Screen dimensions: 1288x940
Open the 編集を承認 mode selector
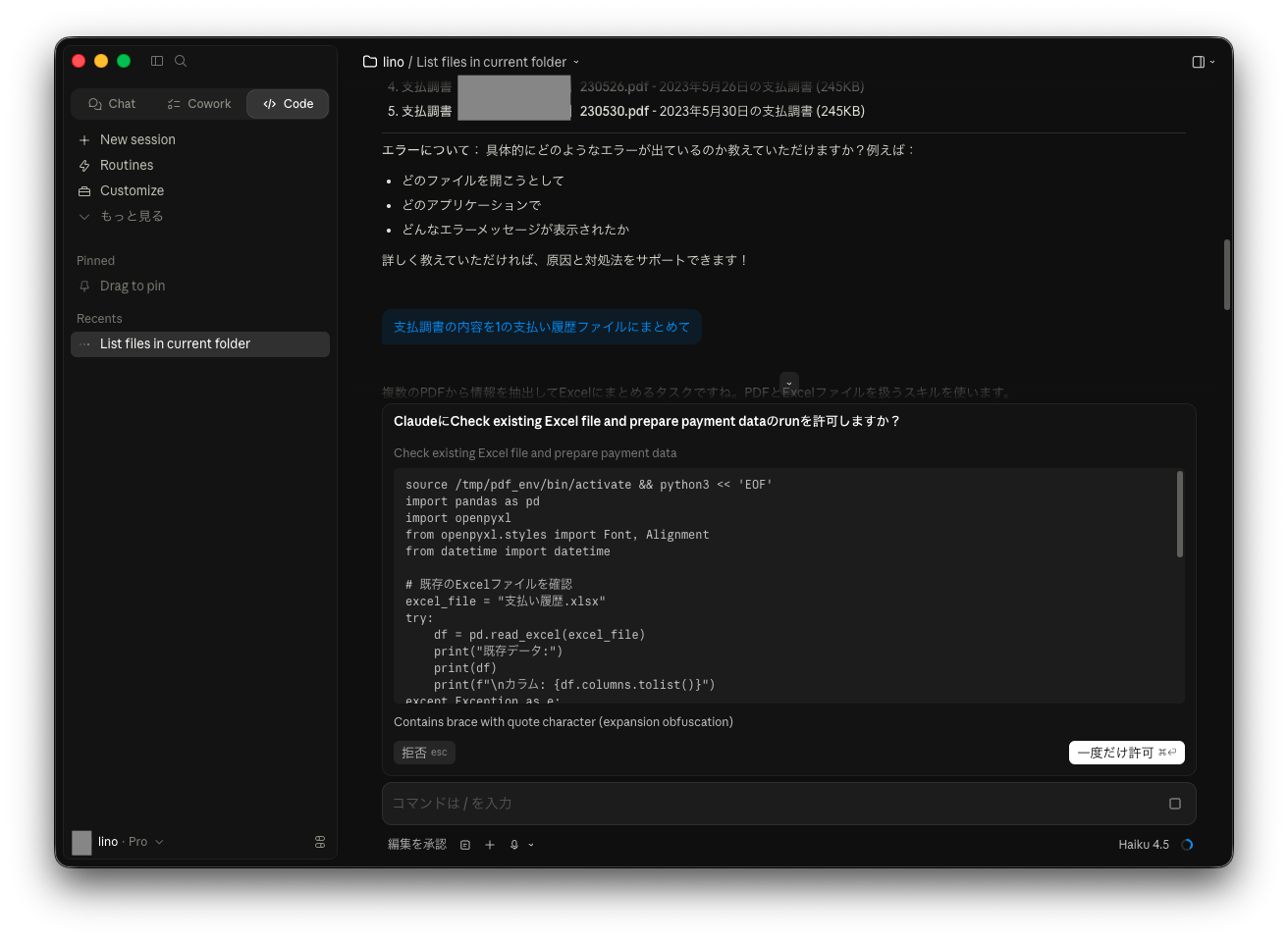[x=417, y=845]
